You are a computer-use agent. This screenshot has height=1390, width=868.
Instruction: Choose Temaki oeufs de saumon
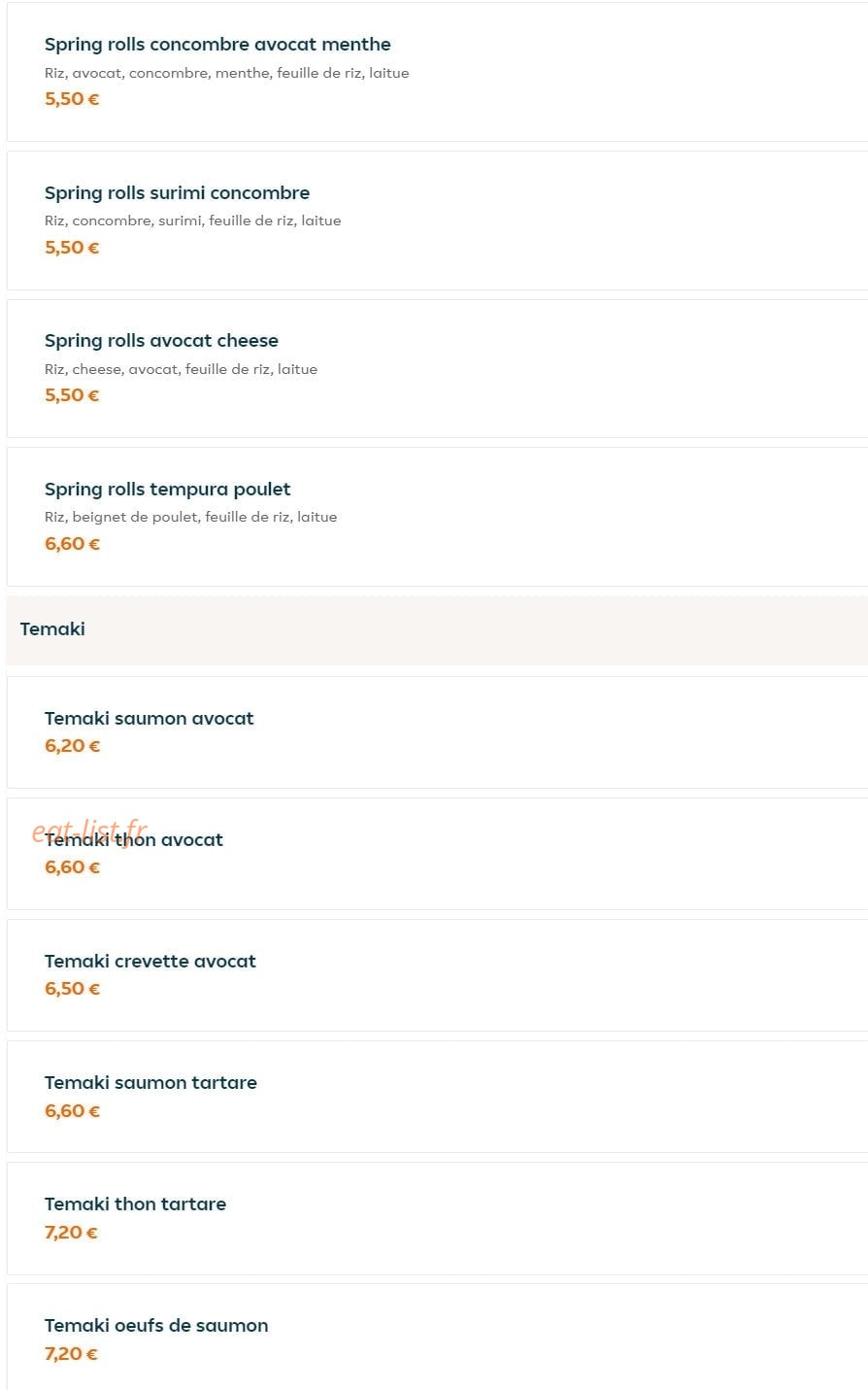[437, 1338]
